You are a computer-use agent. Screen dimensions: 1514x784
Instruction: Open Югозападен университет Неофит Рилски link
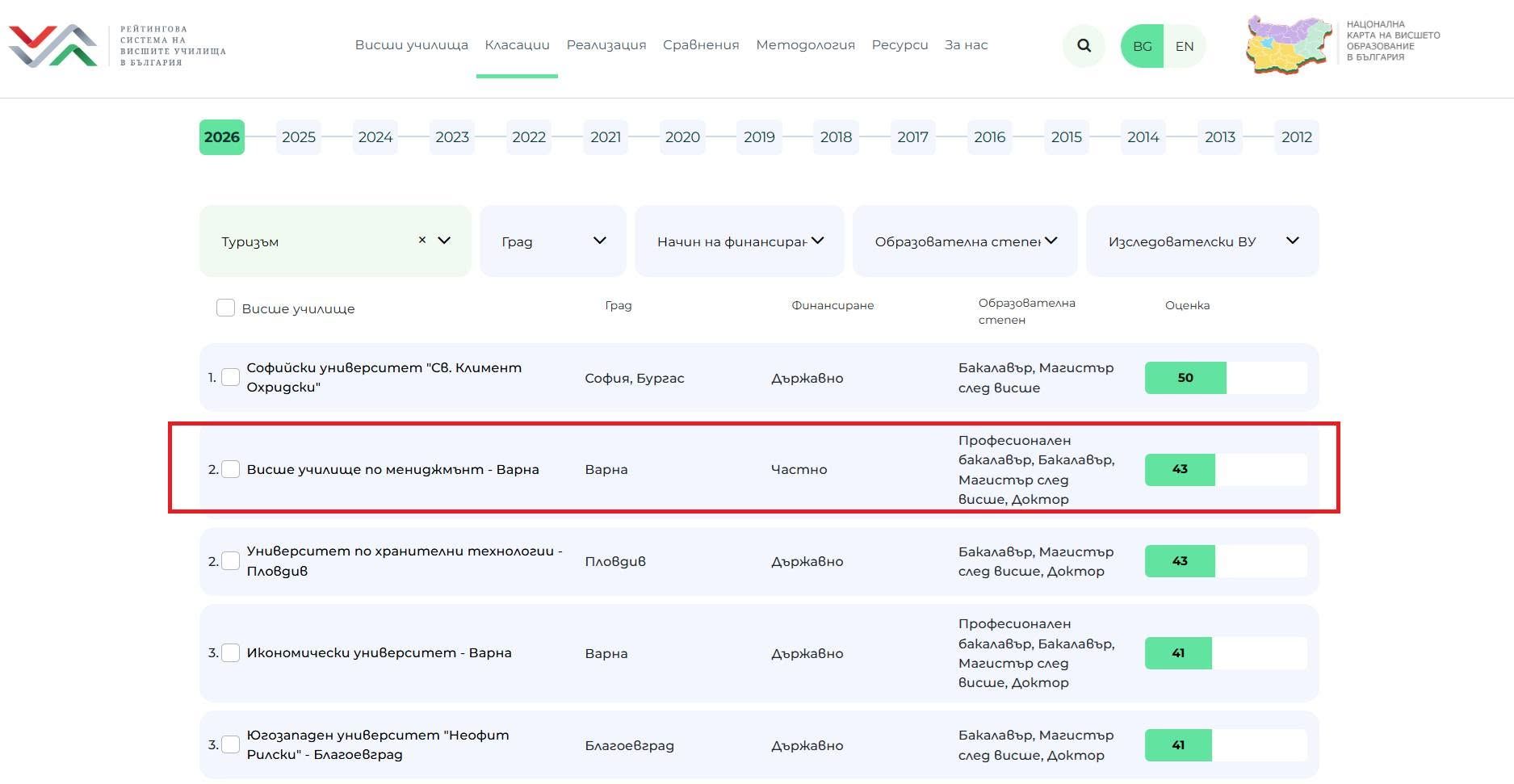point(378,744)
